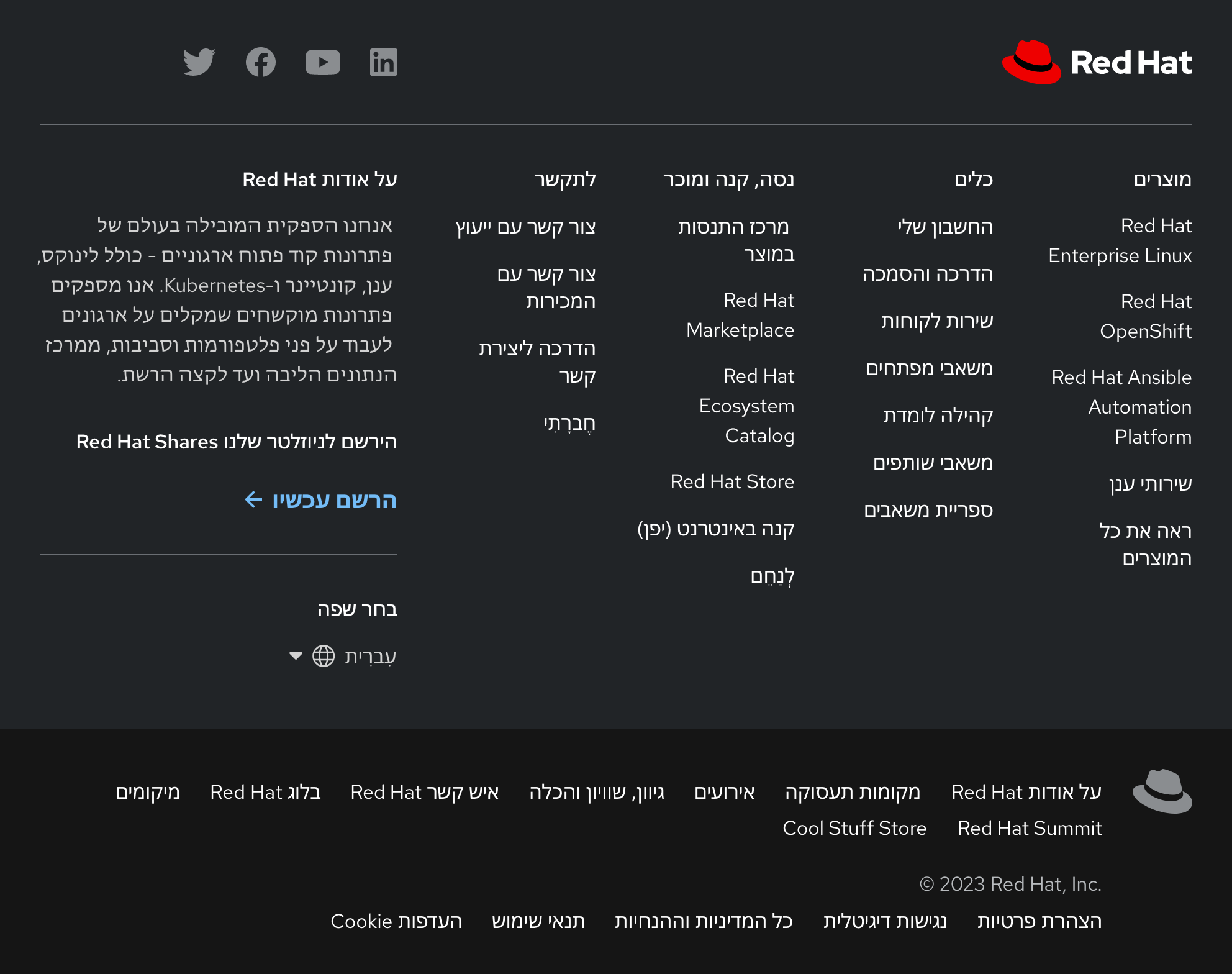The width and height of the screenshot is (1232, 974).
Task: Open Red Hat's YouTube channel
Action: click(x=322, y=62)
